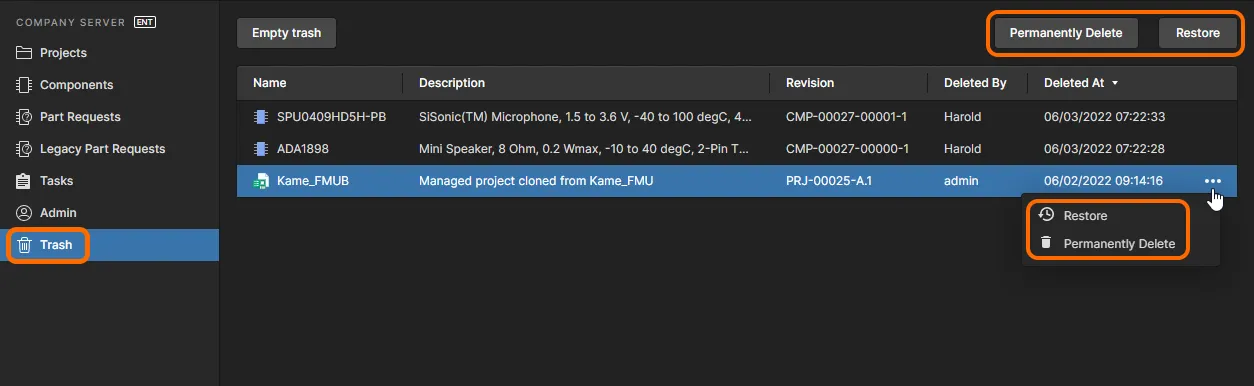Open the Projects folder icon in sidebar
Screen dimensions: 1254x386
pos(24,53)
